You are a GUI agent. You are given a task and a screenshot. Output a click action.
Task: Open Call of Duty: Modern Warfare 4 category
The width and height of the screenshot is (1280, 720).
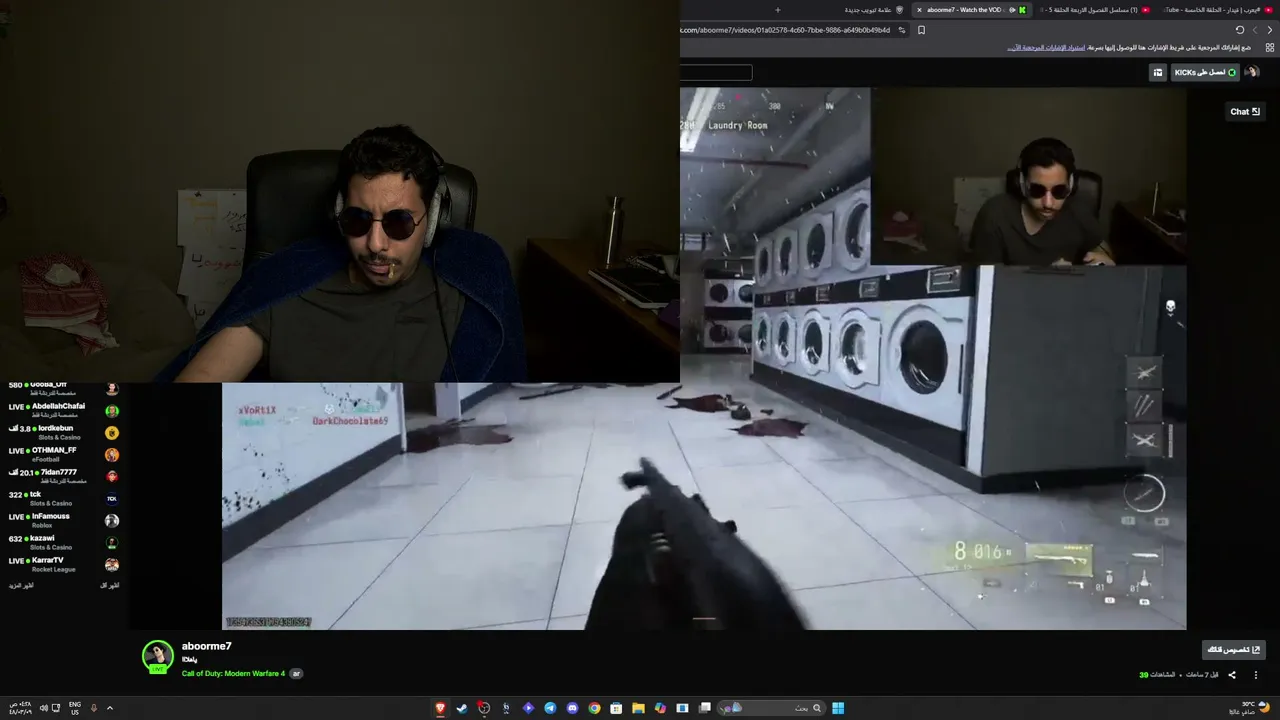(x=233, y=673)
